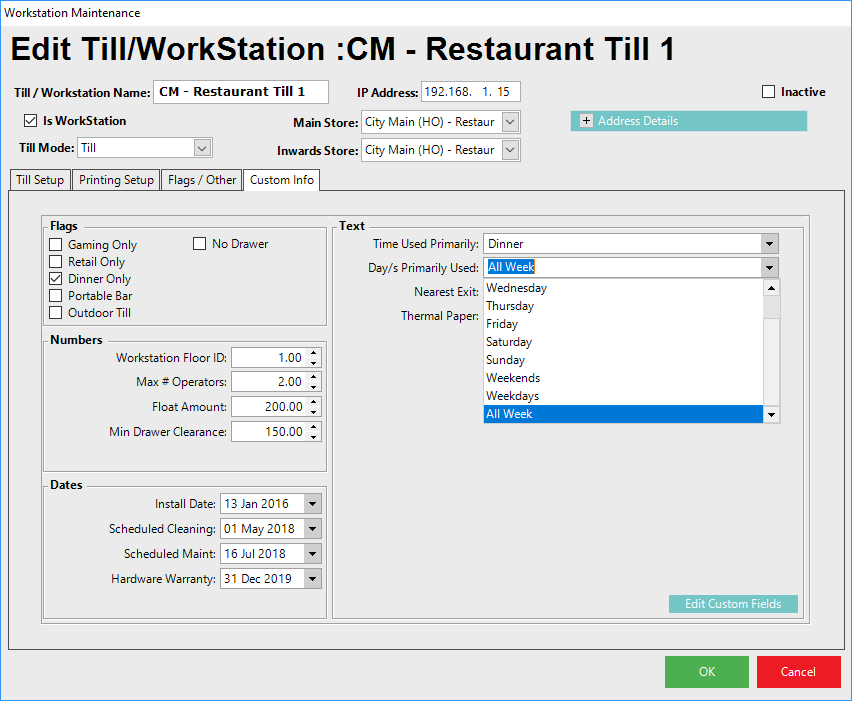Expand the Address Details plus icon
Screen dimensions: 852x701
(587, 121)
